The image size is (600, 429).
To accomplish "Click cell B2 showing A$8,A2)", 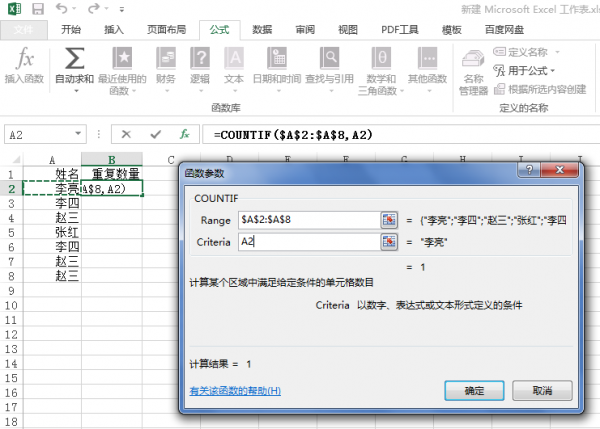I will point(112,189).
